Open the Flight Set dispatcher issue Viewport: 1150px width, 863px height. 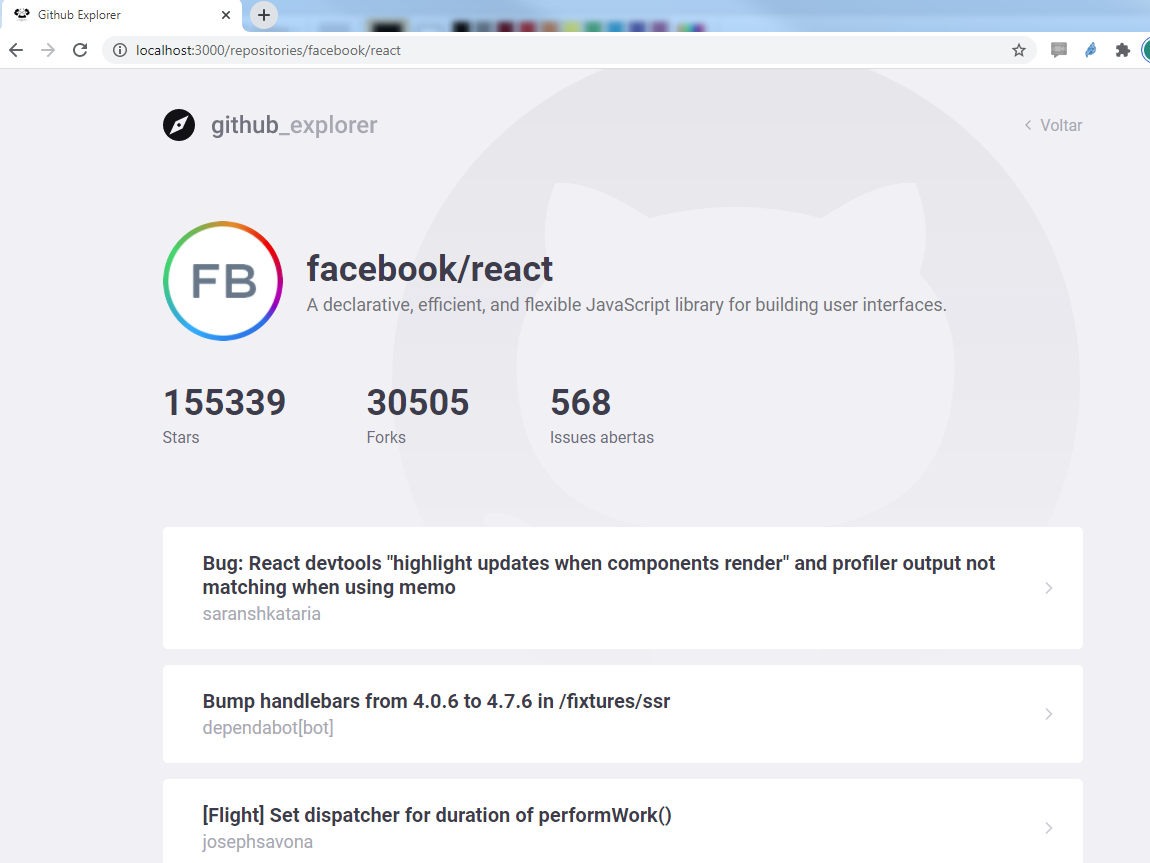(x=623, y=821)
